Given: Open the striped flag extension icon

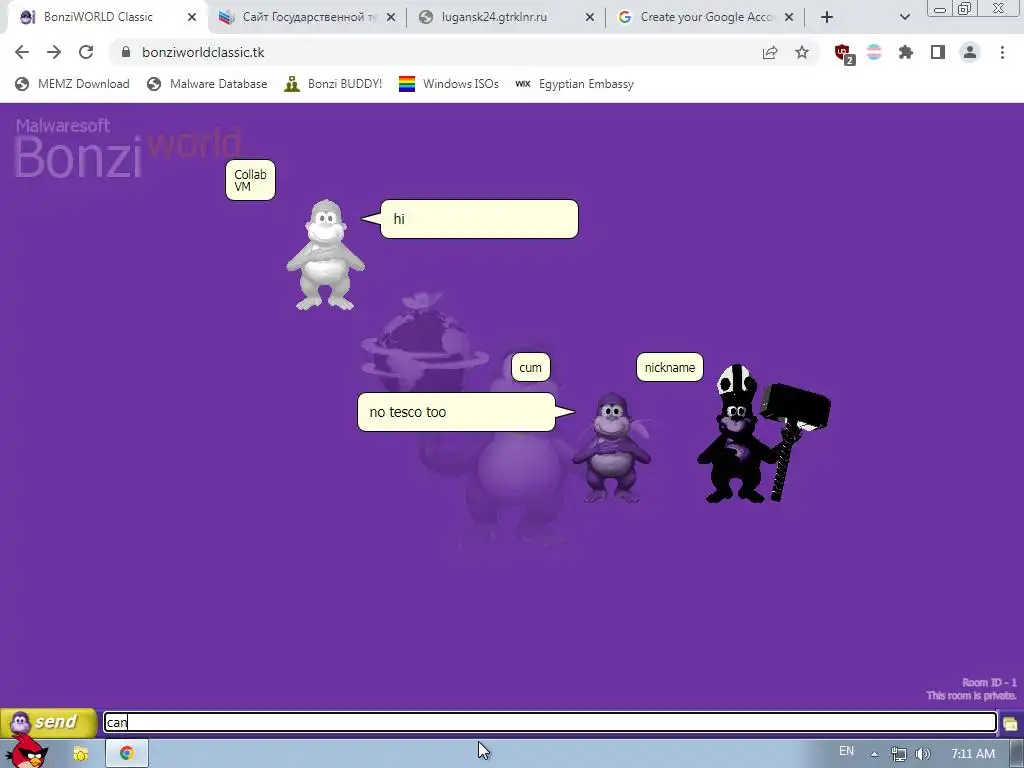Looking at the screenshot, I should tap(874, 52).
